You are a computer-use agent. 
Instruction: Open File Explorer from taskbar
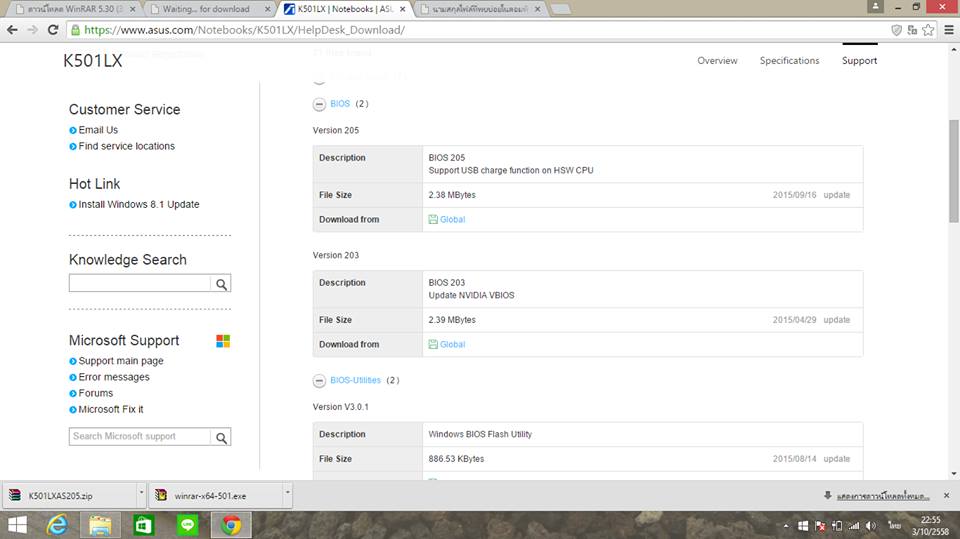pos(100,525)
